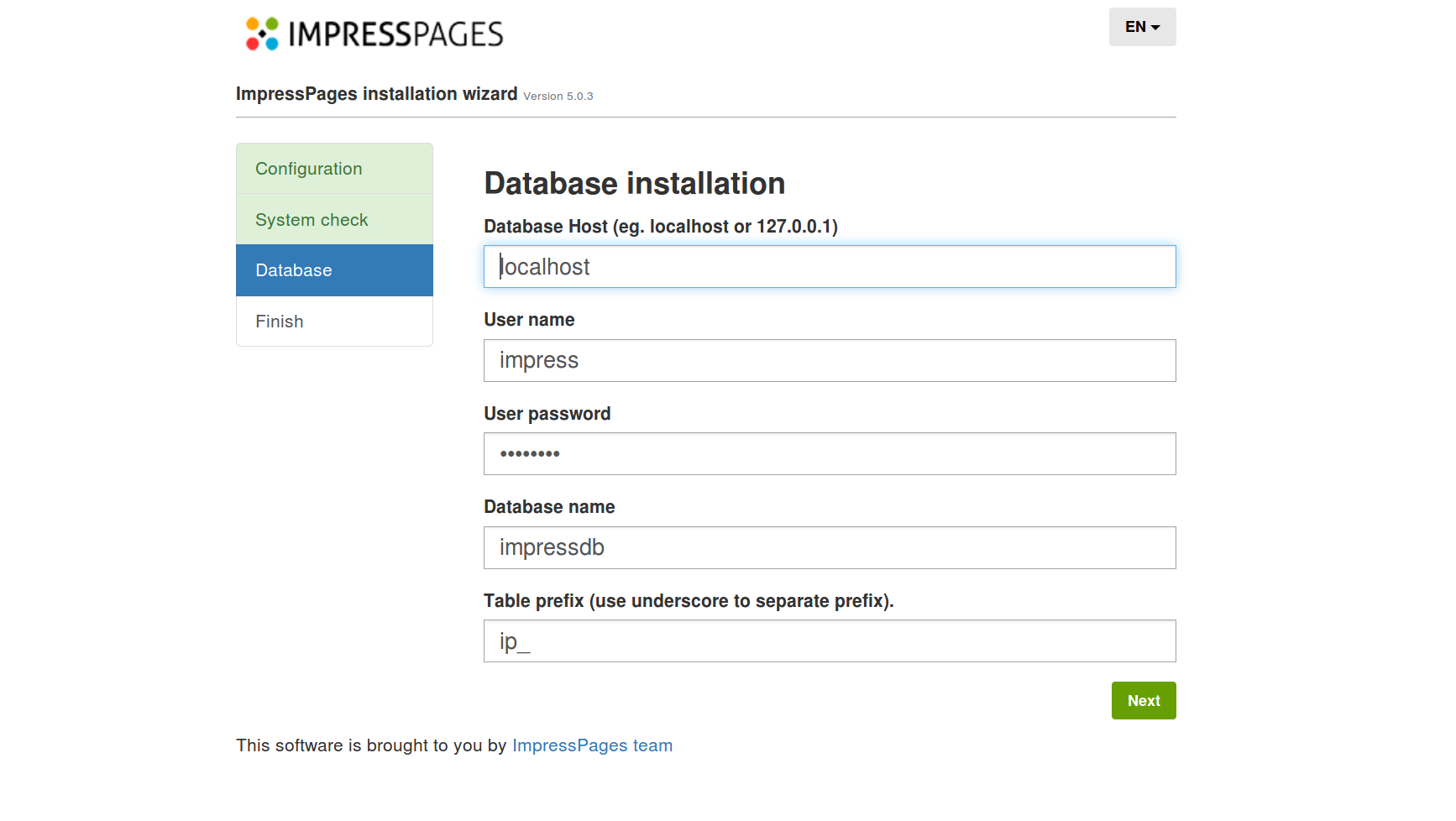Click the Table prefix label
This screenshot has height=821, width=1456.
coord(689,601)
